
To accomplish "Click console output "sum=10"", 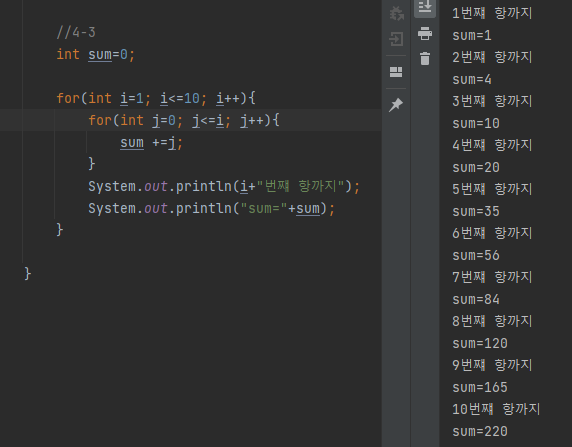I will pyautogui.click(x=476, y=124).
